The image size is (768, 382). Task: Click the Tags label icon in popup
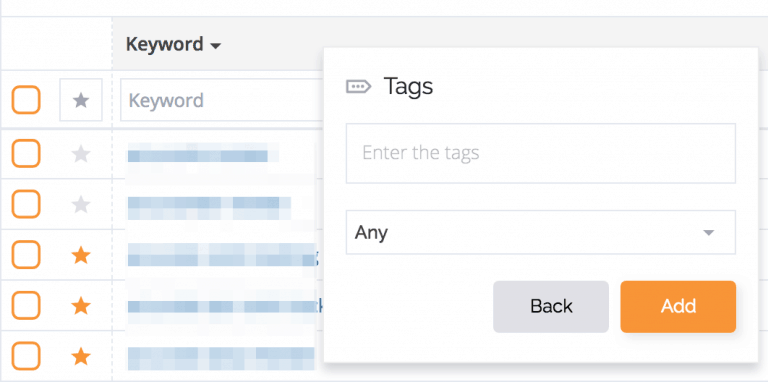tap(359, 87)
